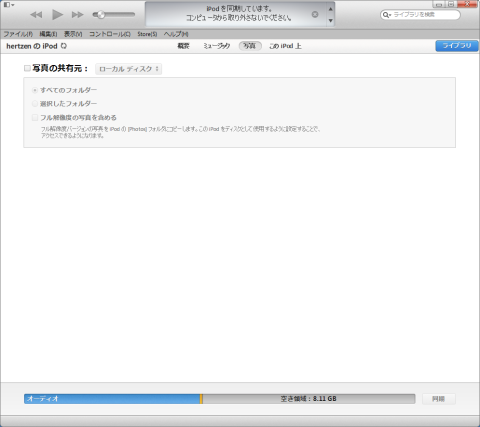Open the window menu icon at top-left
The width and height of the screenshot is (480, 427).
(9, 5)
